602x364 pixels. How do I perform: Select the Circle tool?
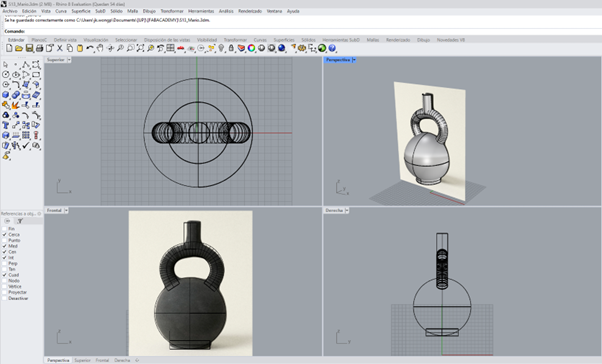[5, 74]
